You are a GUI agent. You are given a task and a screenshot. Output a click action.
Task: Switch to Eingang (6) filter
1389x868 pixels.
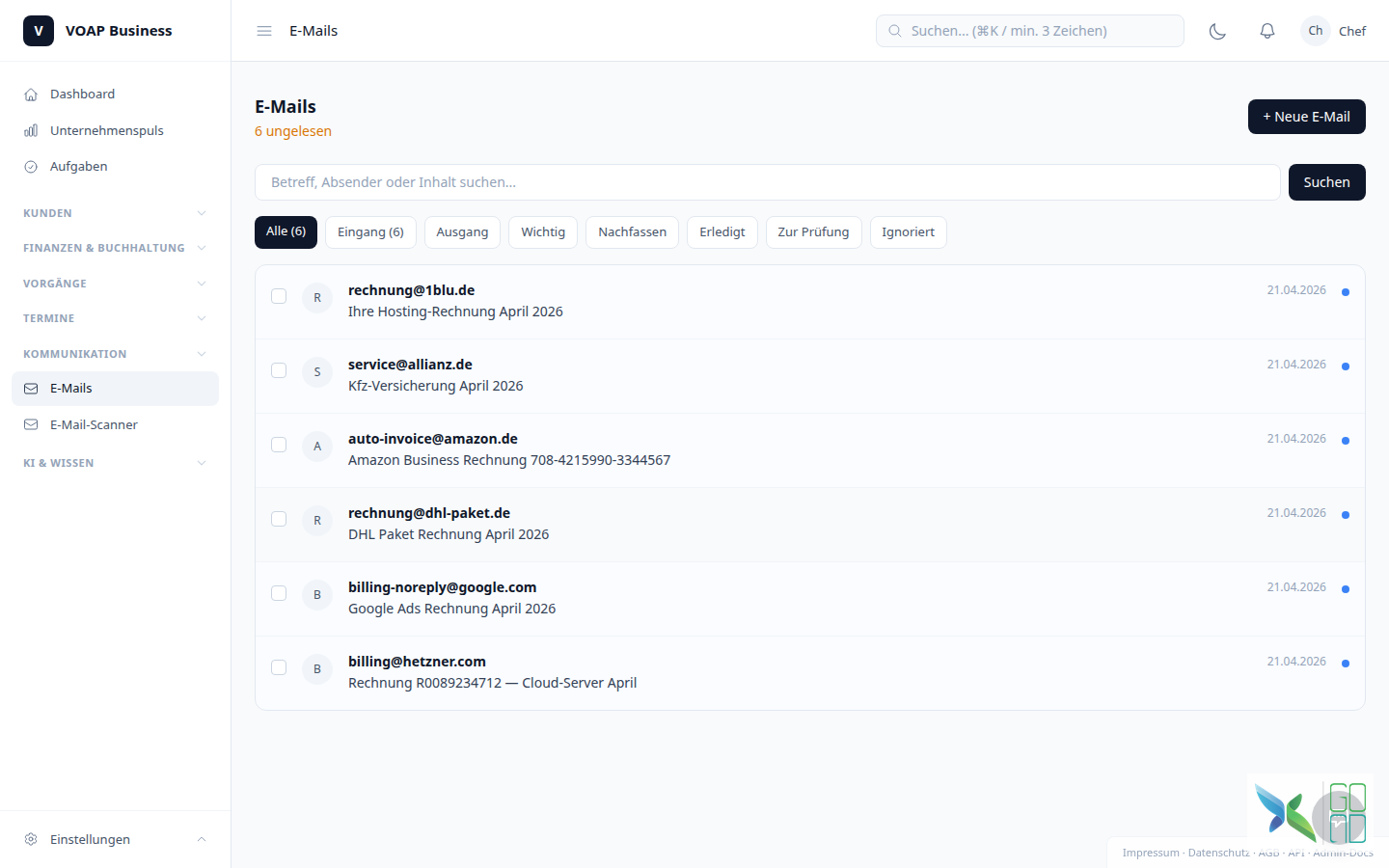pyautogui.click(x=370, y=232)
